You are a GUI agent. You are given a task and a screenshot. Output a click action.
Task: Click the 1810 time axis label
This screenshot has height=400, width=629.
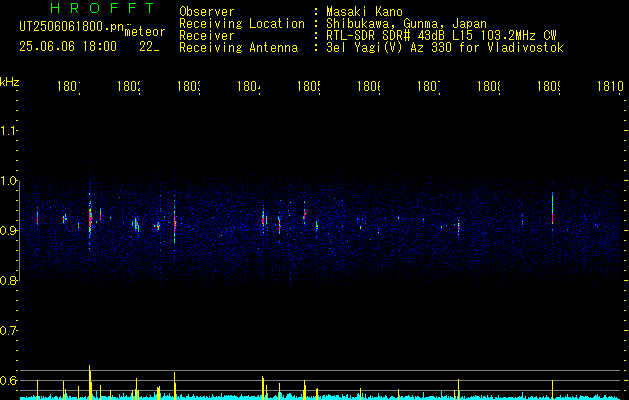610,86
